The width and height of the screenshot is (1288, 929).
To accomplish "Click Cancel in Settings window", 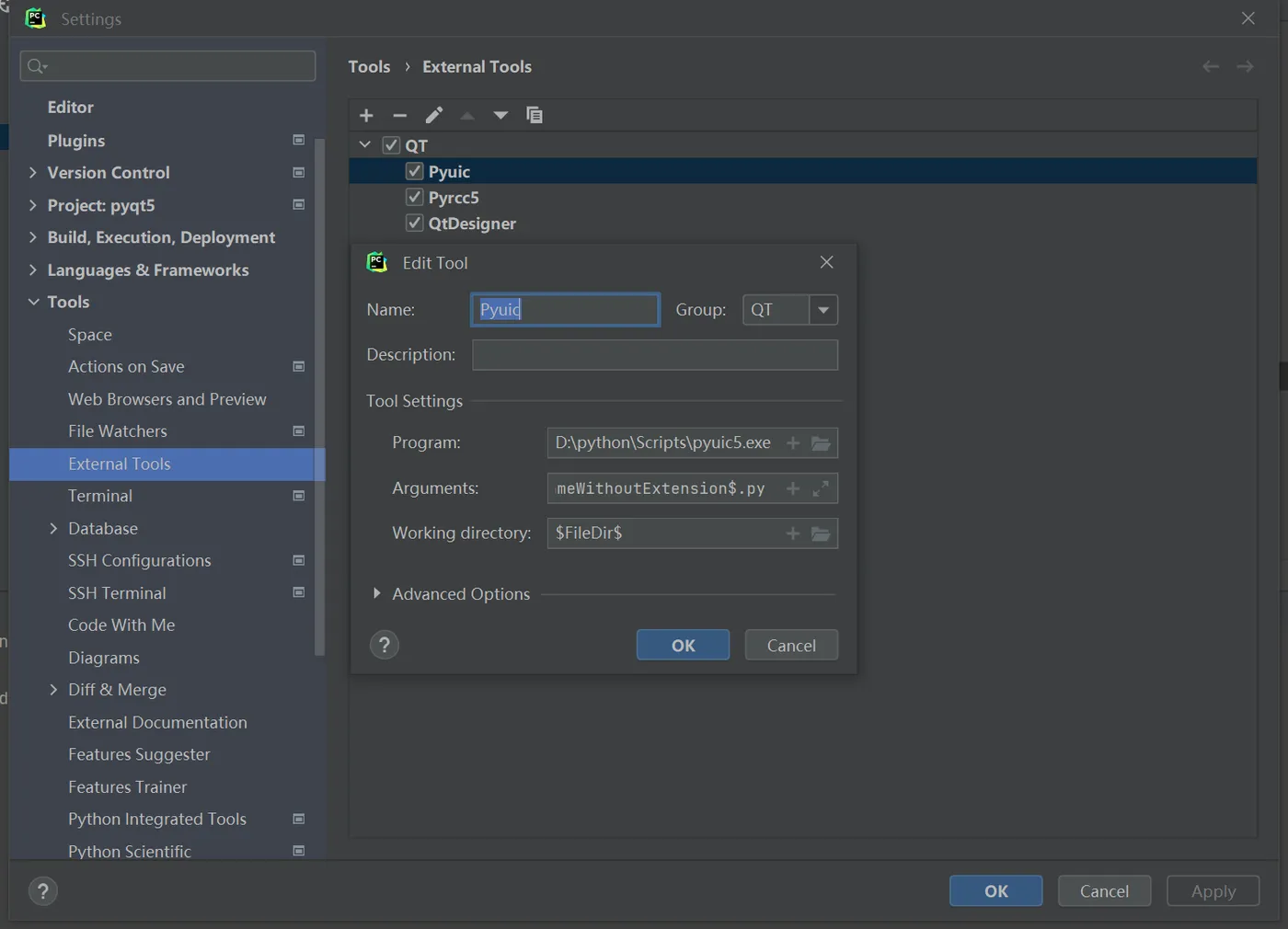I will [x=1104, y=890].
